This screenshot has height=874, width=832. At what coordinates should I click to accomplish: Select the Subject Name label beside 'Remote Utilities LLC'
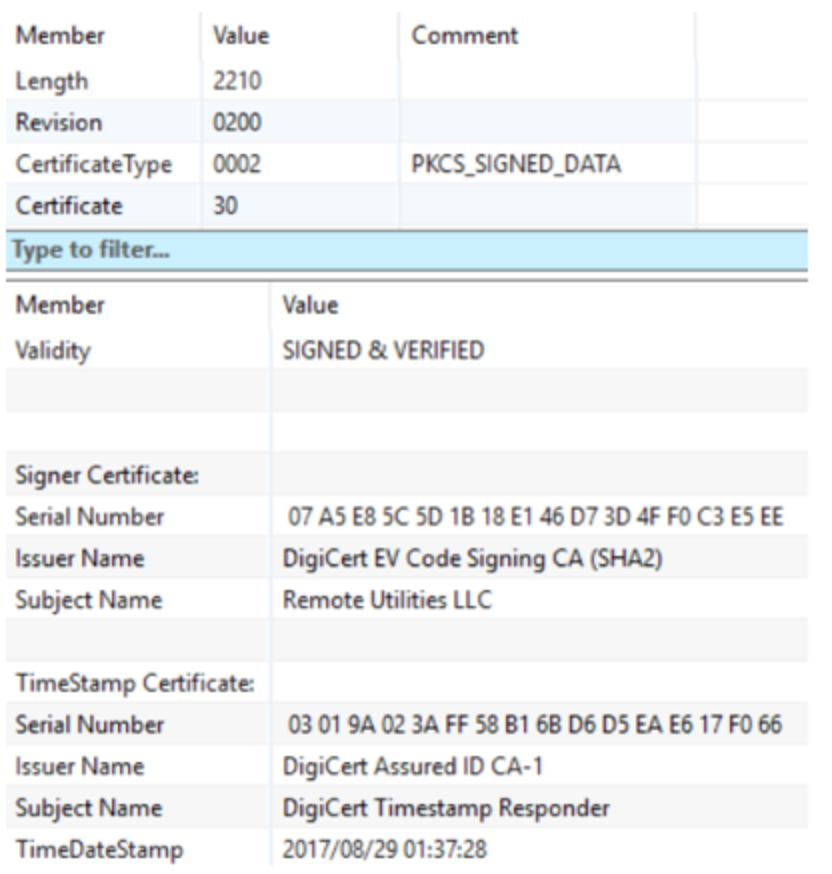89,601
